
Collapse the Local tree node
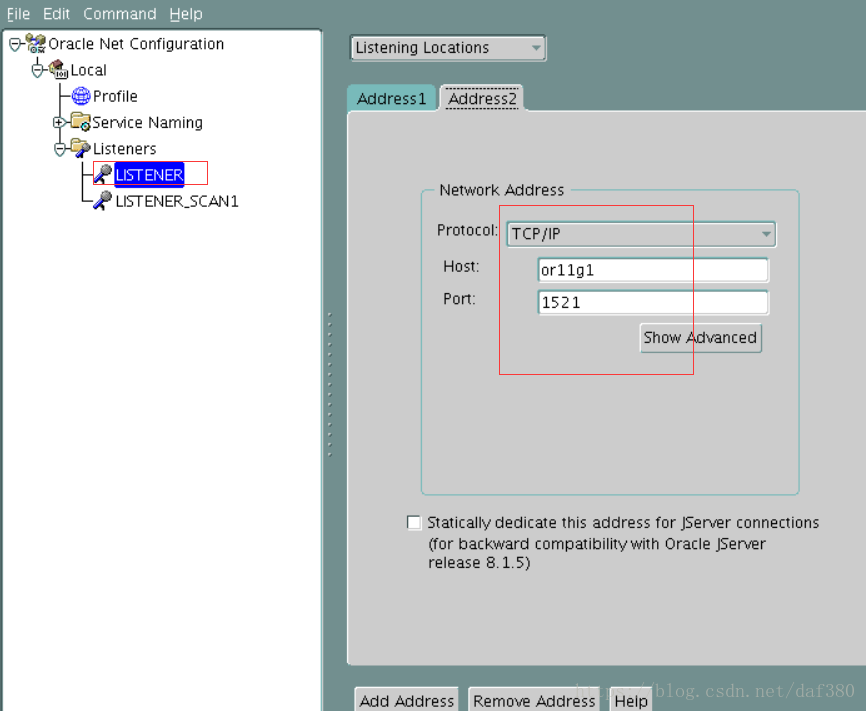tap(37, 70)
